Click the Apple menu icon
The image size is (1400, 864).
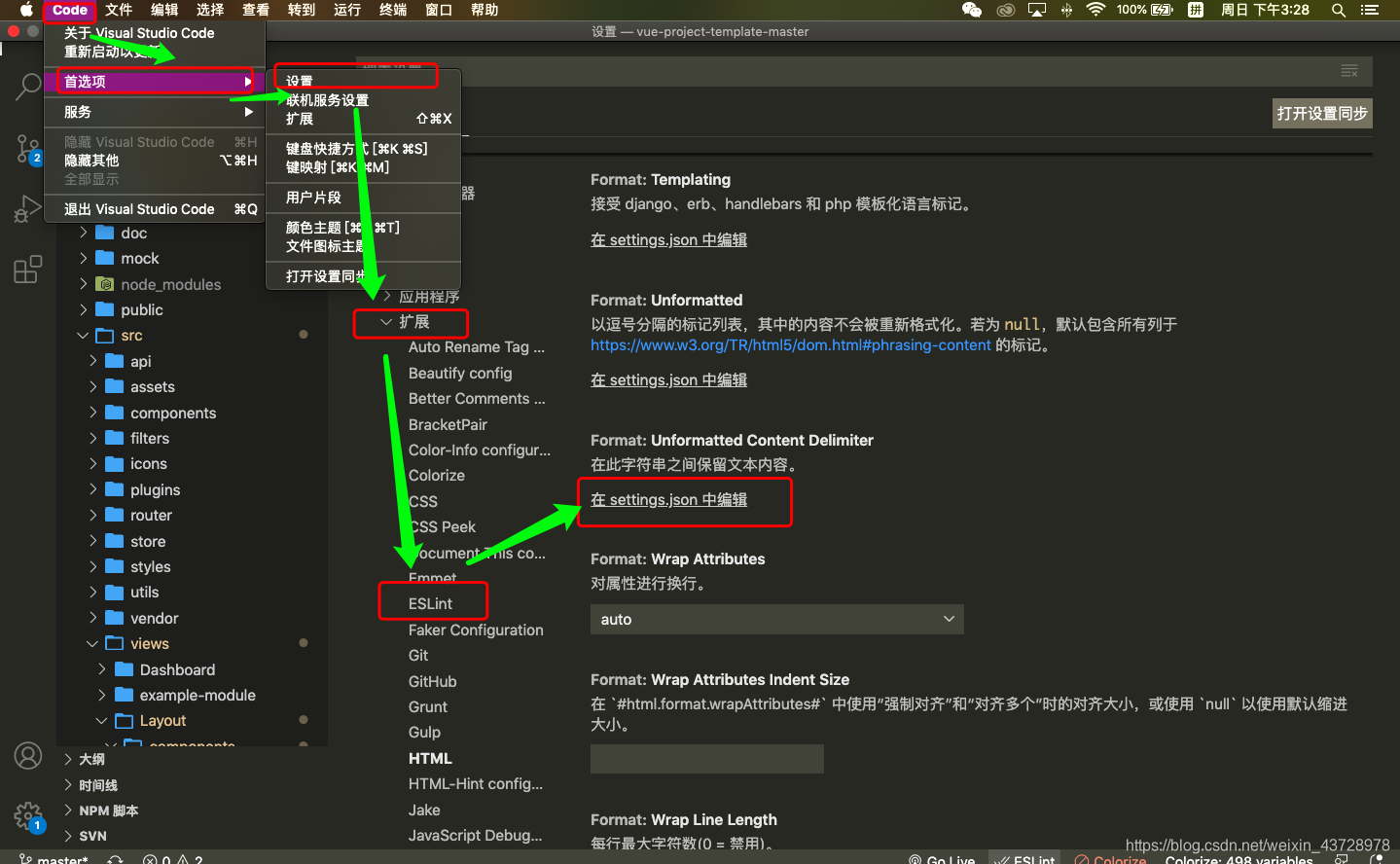(25, 10)
